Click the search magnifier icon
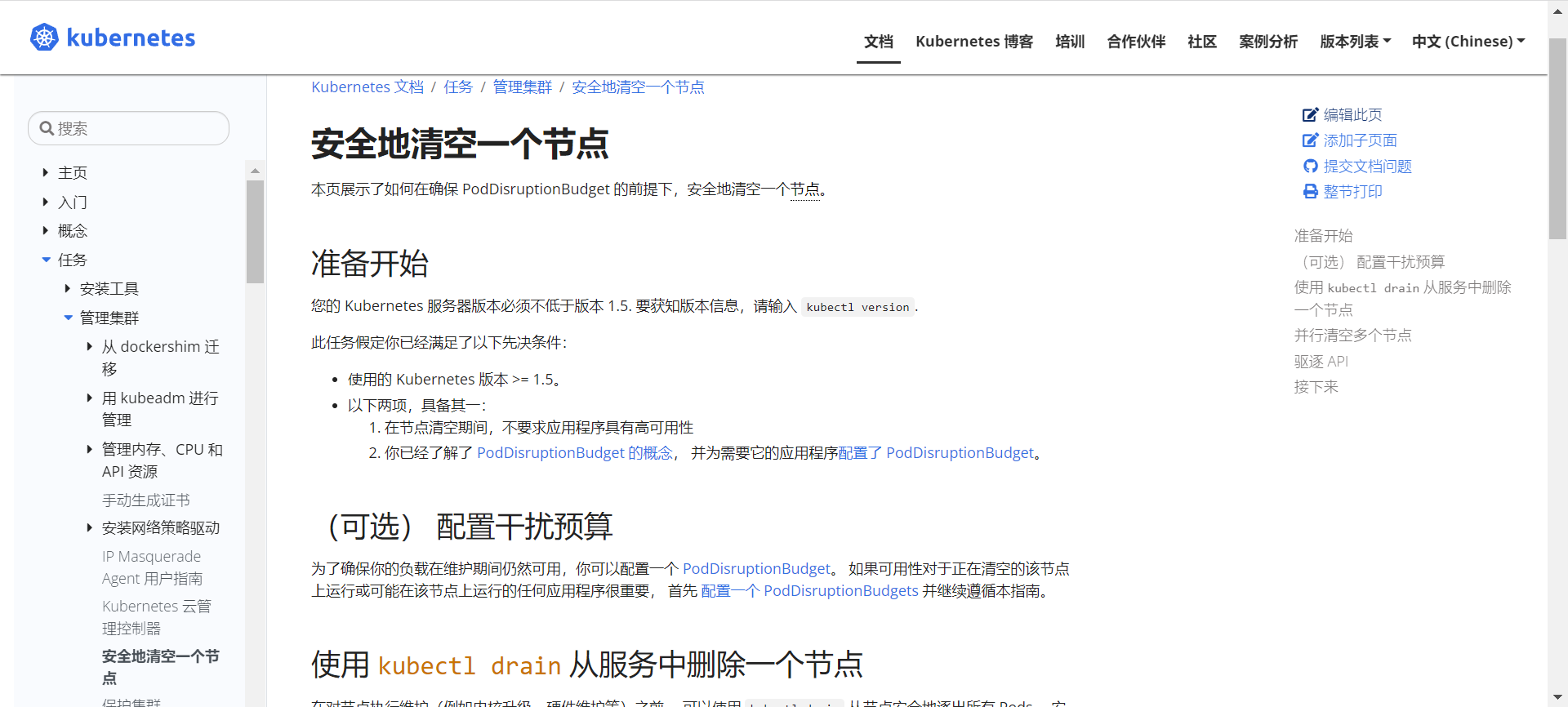Viewport: 1568px width, 707px height. 47,128
